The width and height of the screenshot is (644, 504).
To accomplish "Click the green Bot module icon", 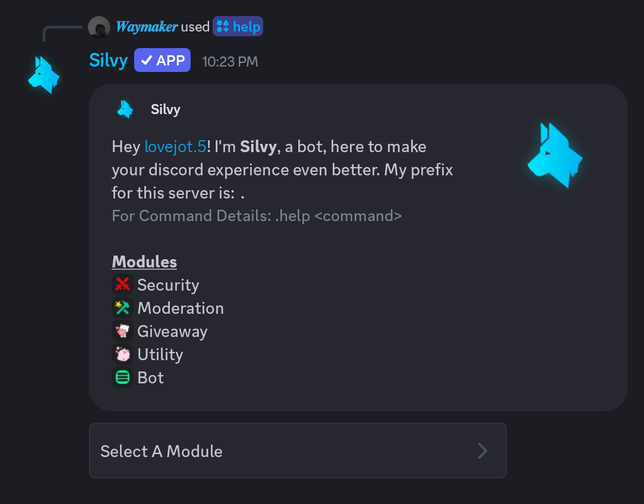I will (122, 377).
